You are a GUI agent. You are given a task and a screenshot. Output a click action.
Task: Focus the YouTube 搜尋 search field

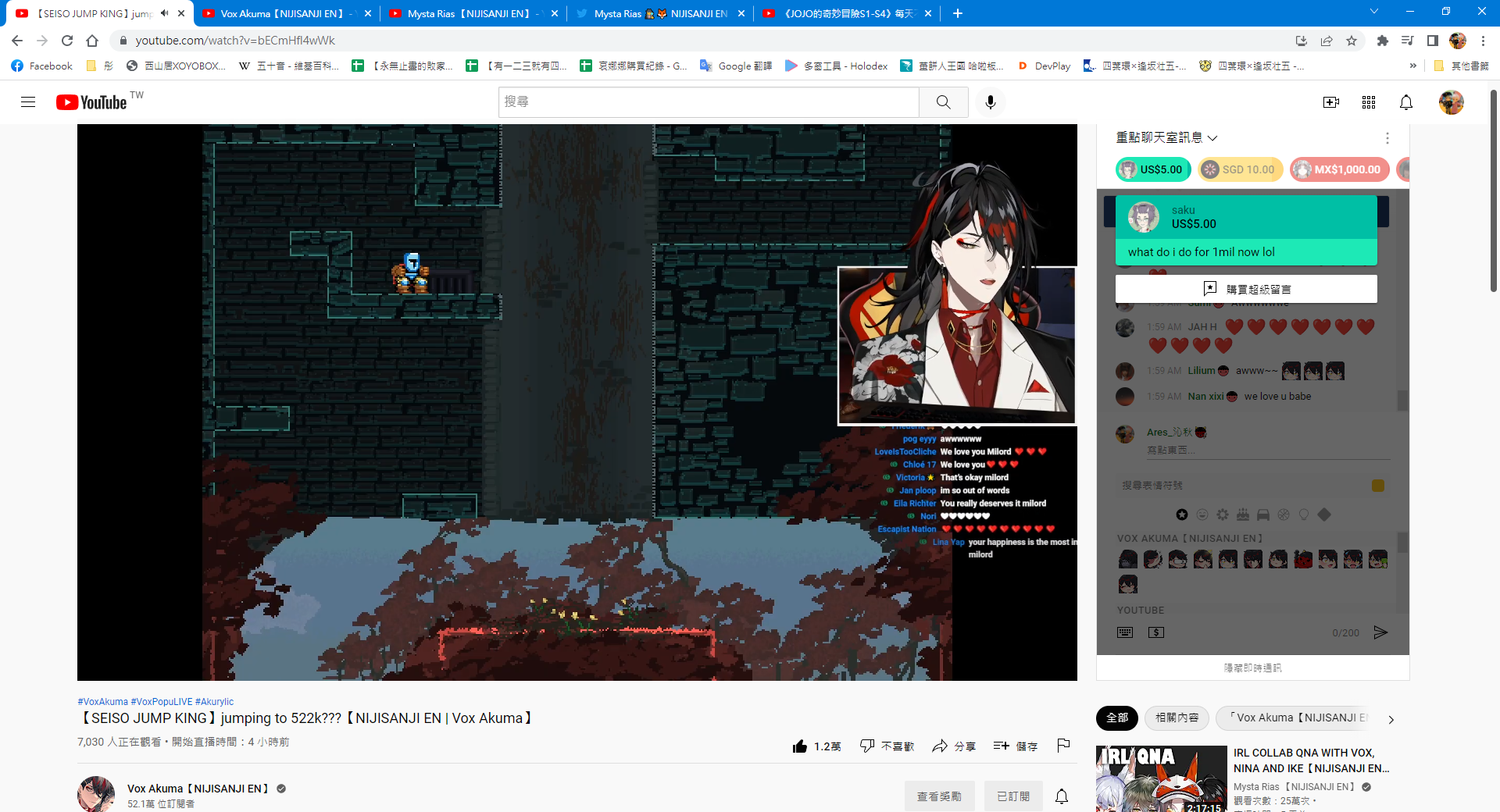[x=709, y=102]
